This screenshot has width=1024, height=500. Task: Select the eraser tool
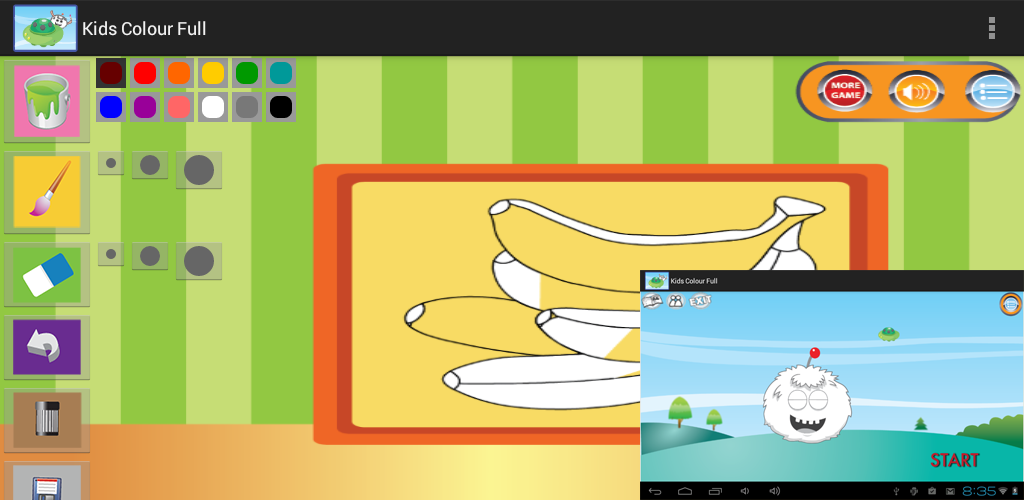[x=46, y=274]
